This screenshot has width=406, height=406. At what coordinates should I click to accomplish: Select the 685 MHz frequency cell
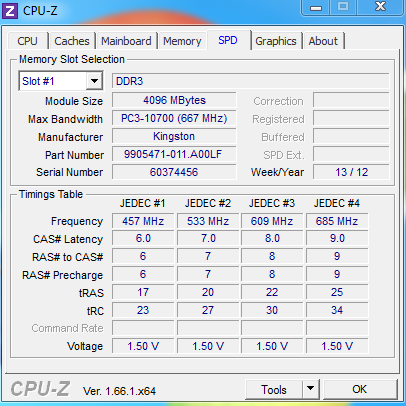click(337, 221)
